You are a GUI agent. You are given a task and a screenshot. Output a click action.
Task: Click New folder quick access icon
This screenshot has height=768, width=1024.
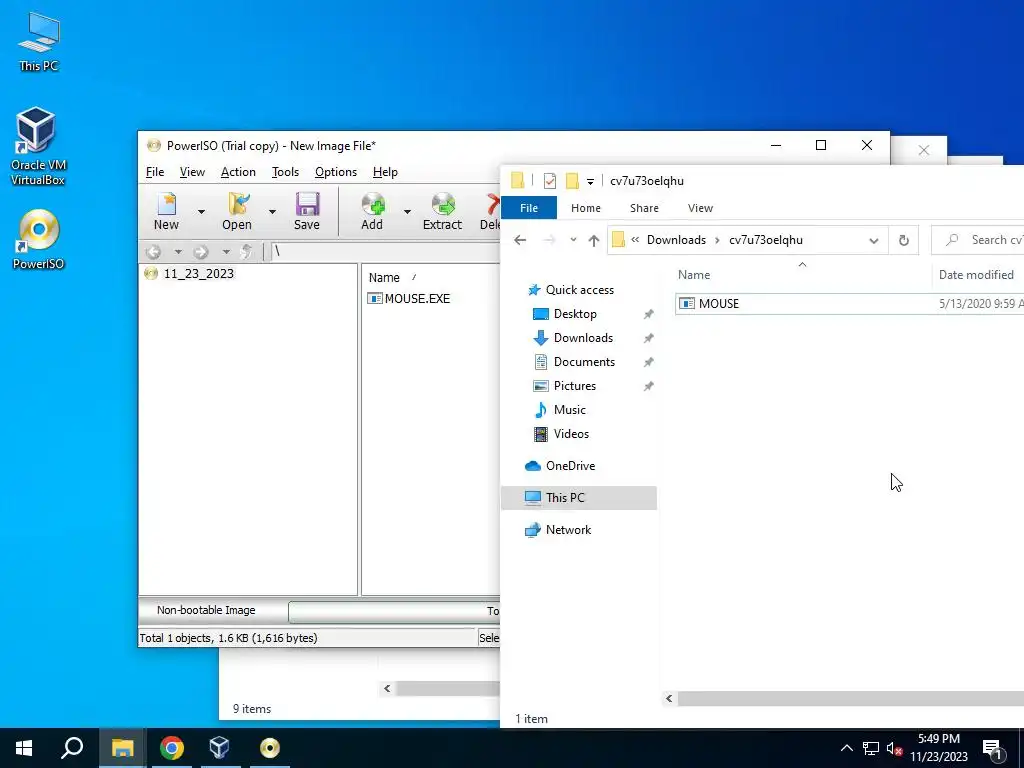pos(572,181)
